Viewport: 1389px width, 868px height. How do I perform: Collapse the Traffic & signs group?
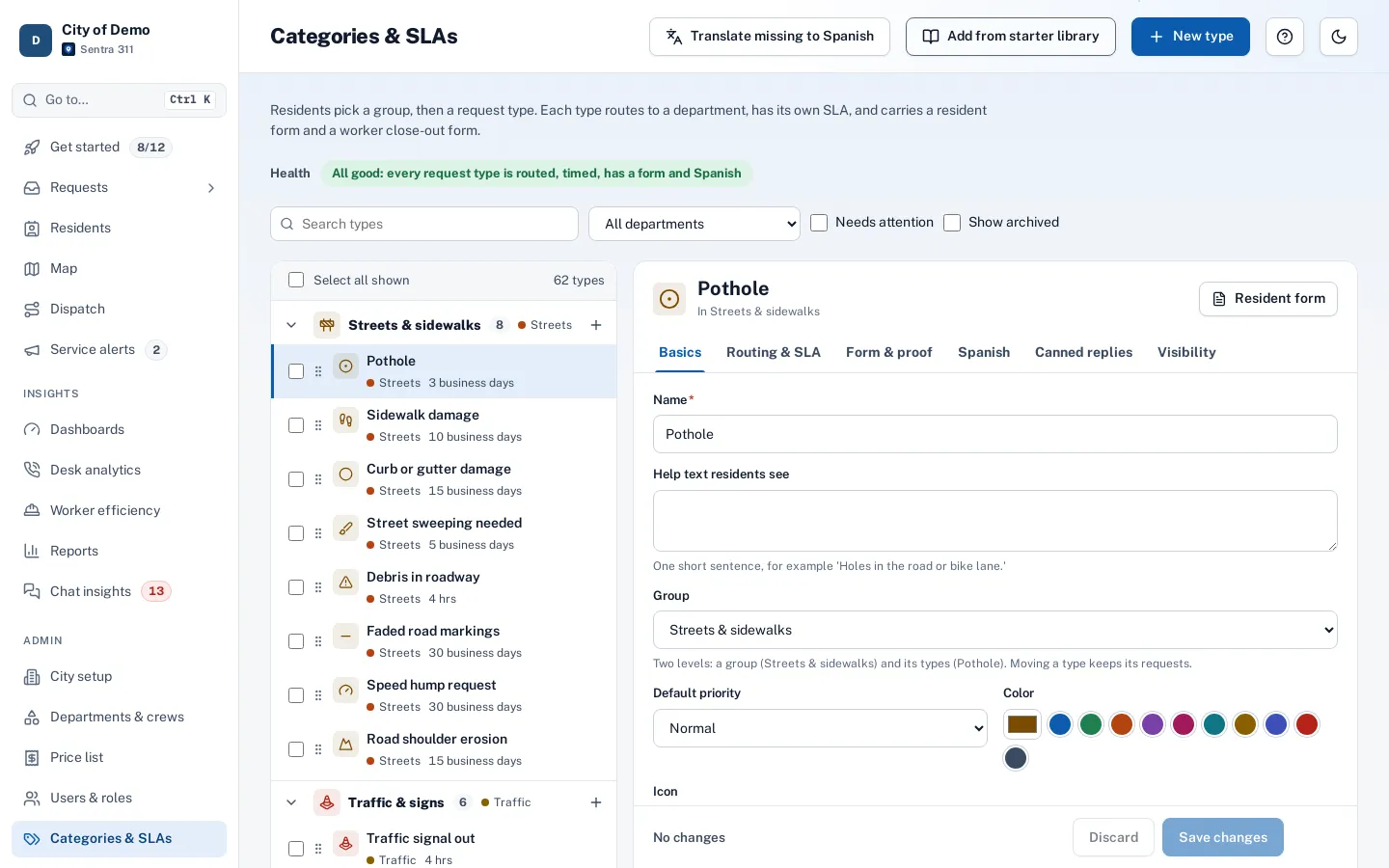[x=291, y=802]
